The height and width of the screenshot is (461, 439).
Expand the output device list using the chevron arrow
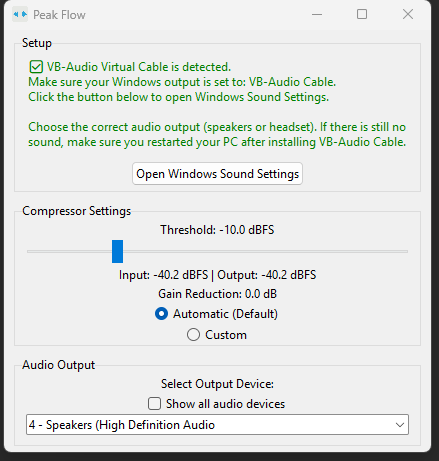tap(400, 425)
